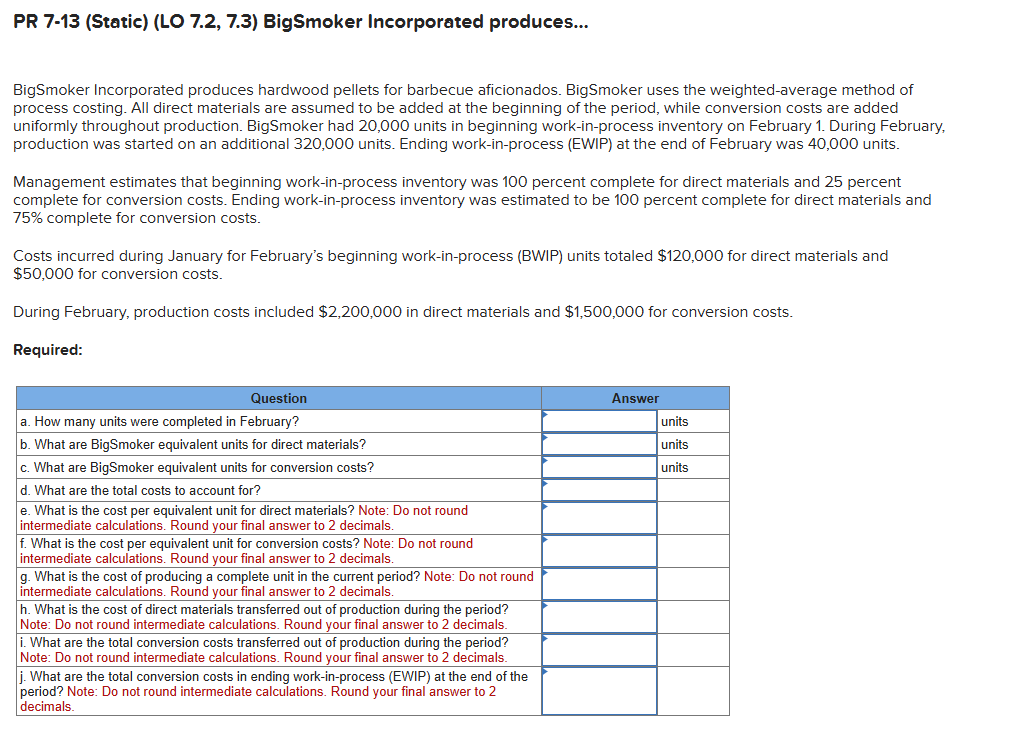Click the Question column header
This screenshot has width=1023, height=743.
[x=279, y=398]
